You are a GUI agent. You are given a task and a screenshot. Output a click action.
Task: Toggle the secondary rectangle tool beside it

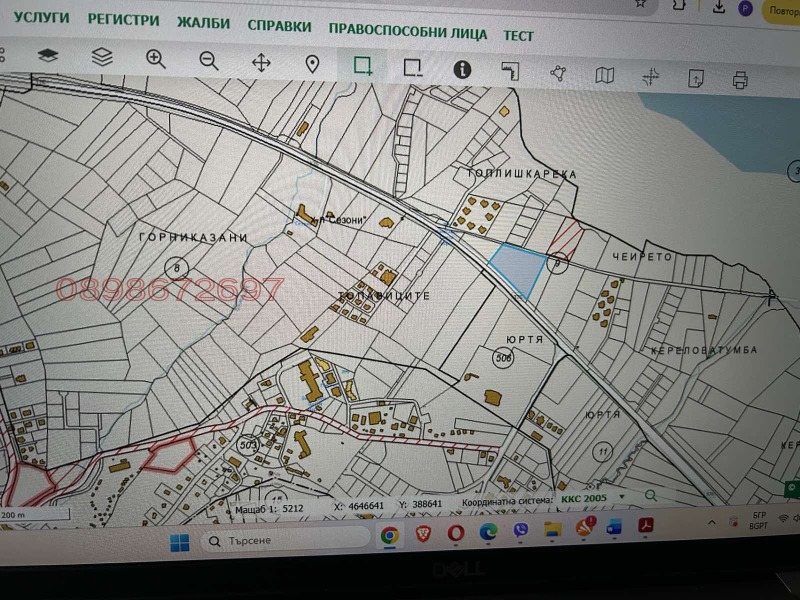412,65
